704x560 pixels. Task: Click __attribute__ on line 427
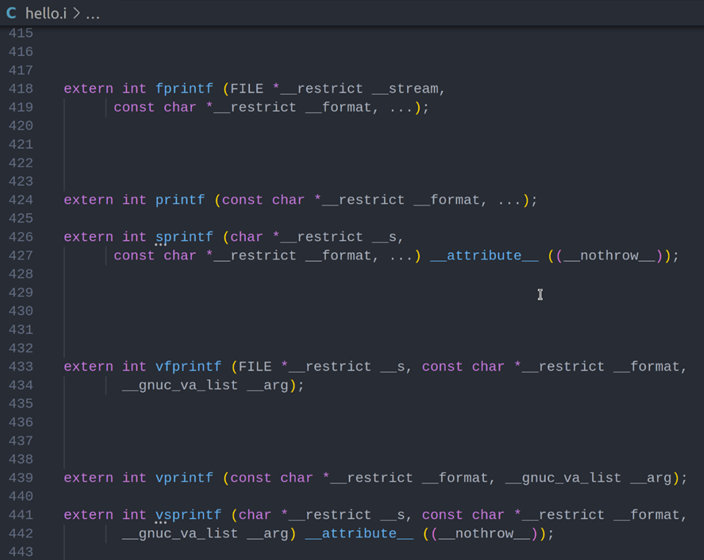[484, 256]
